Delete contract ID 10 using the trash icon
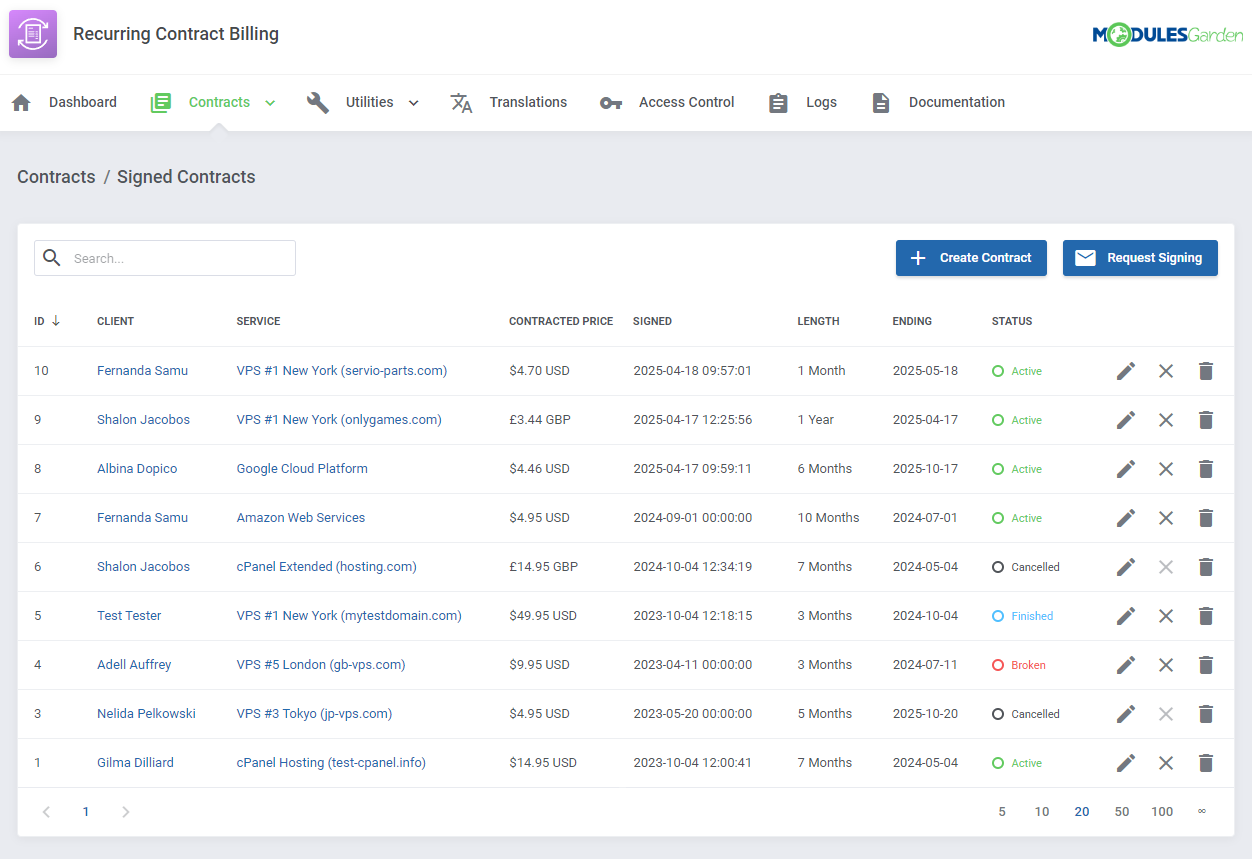This screenshot has height=859, width=1252. click(1205, 371)
